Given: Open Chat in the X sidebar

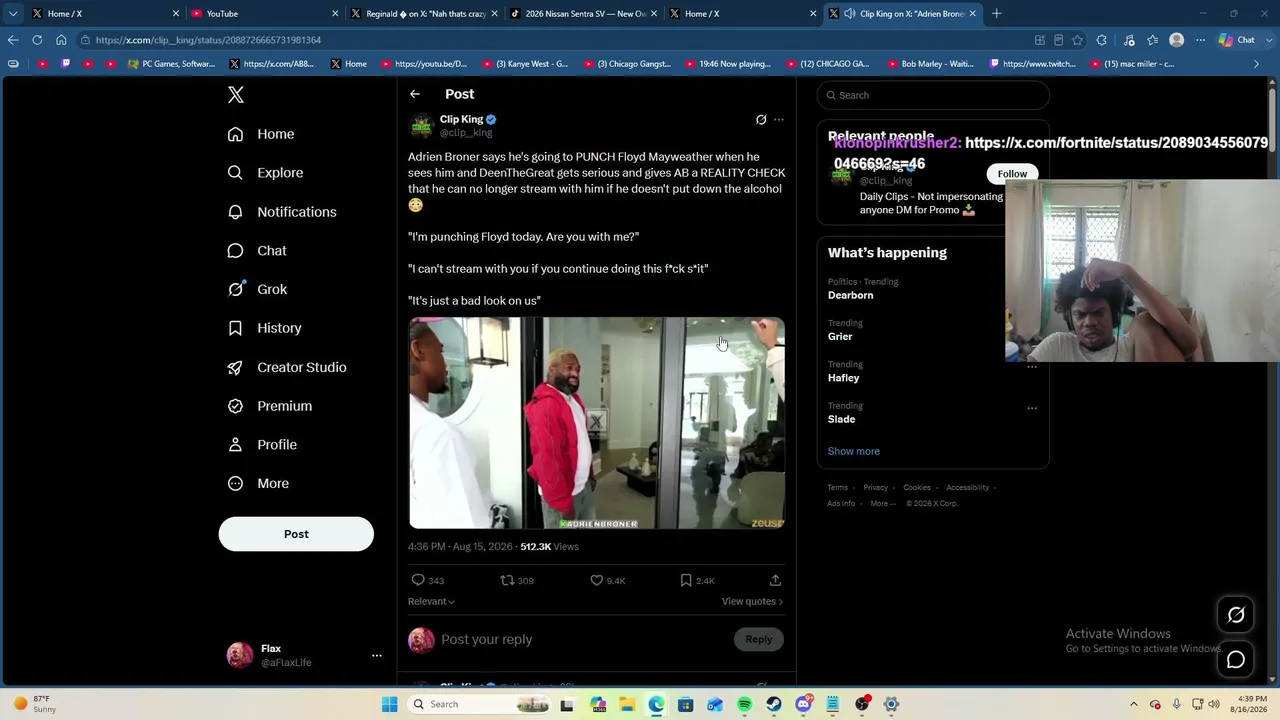Looking at the screenshot, I should (257, 251).
